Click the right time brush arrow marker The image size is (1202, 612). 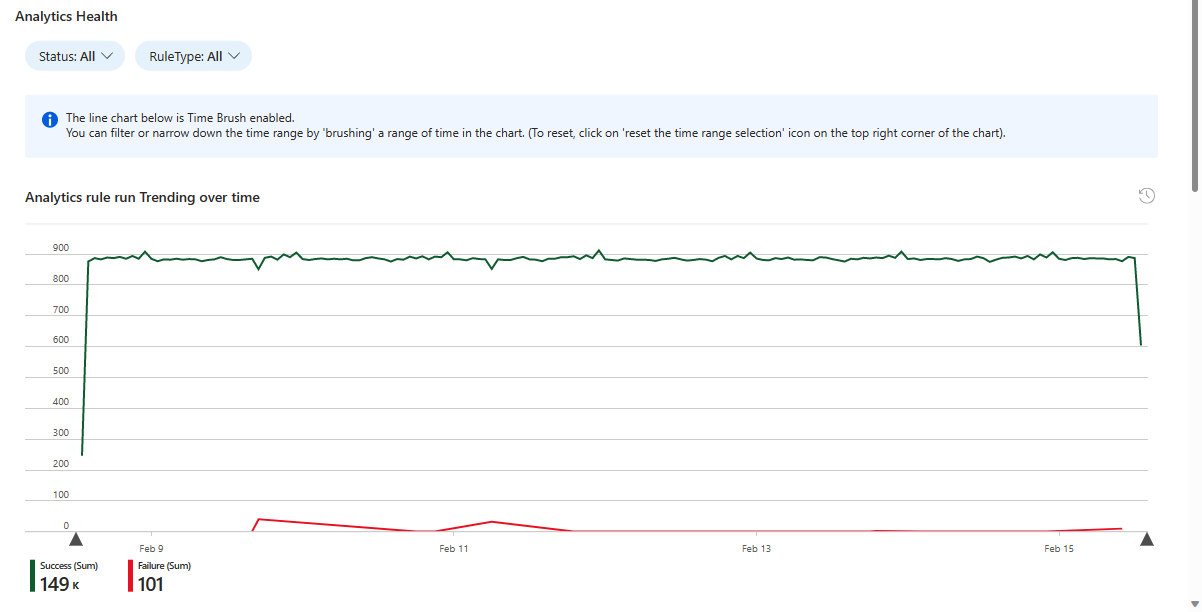(x=1147, y=539)
